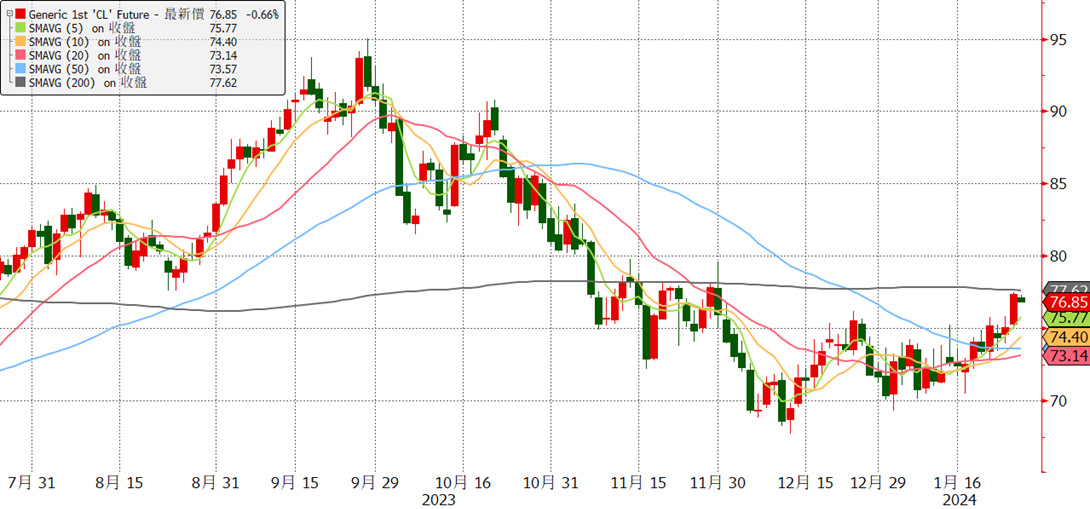Click the 77.62 value in the legend
Image resolution: width=1090 pixels, height=509 pixels.
222,83
